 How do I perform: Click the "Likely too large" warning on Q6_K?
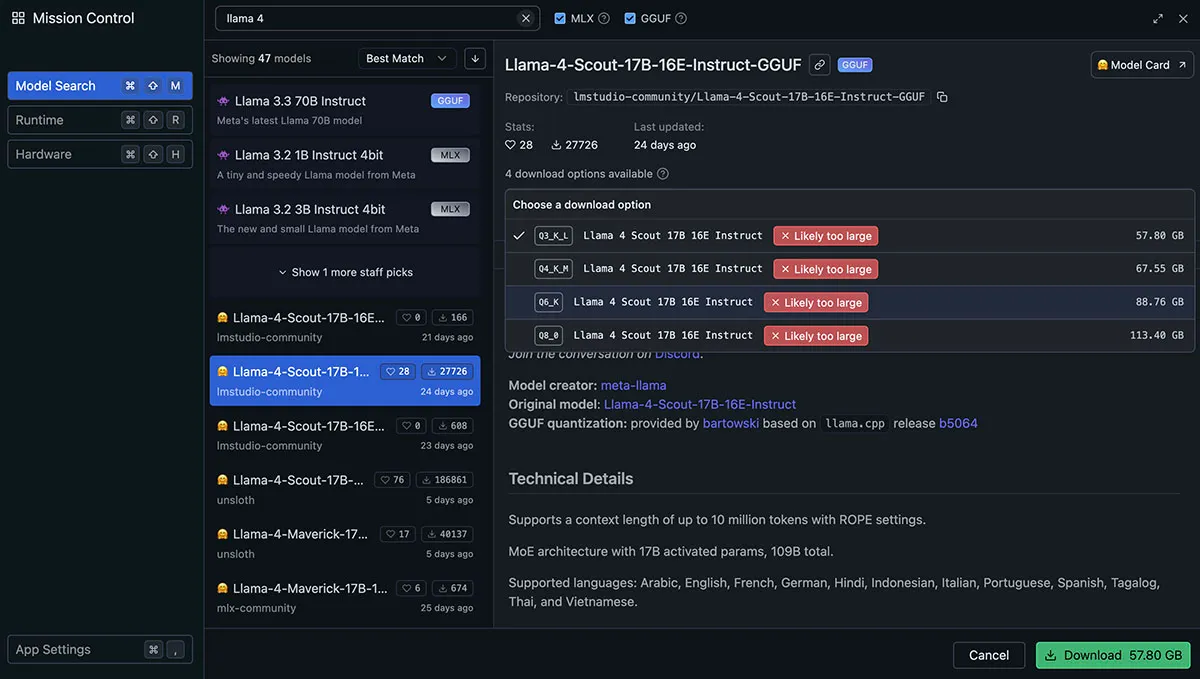[x=816, y=302]
